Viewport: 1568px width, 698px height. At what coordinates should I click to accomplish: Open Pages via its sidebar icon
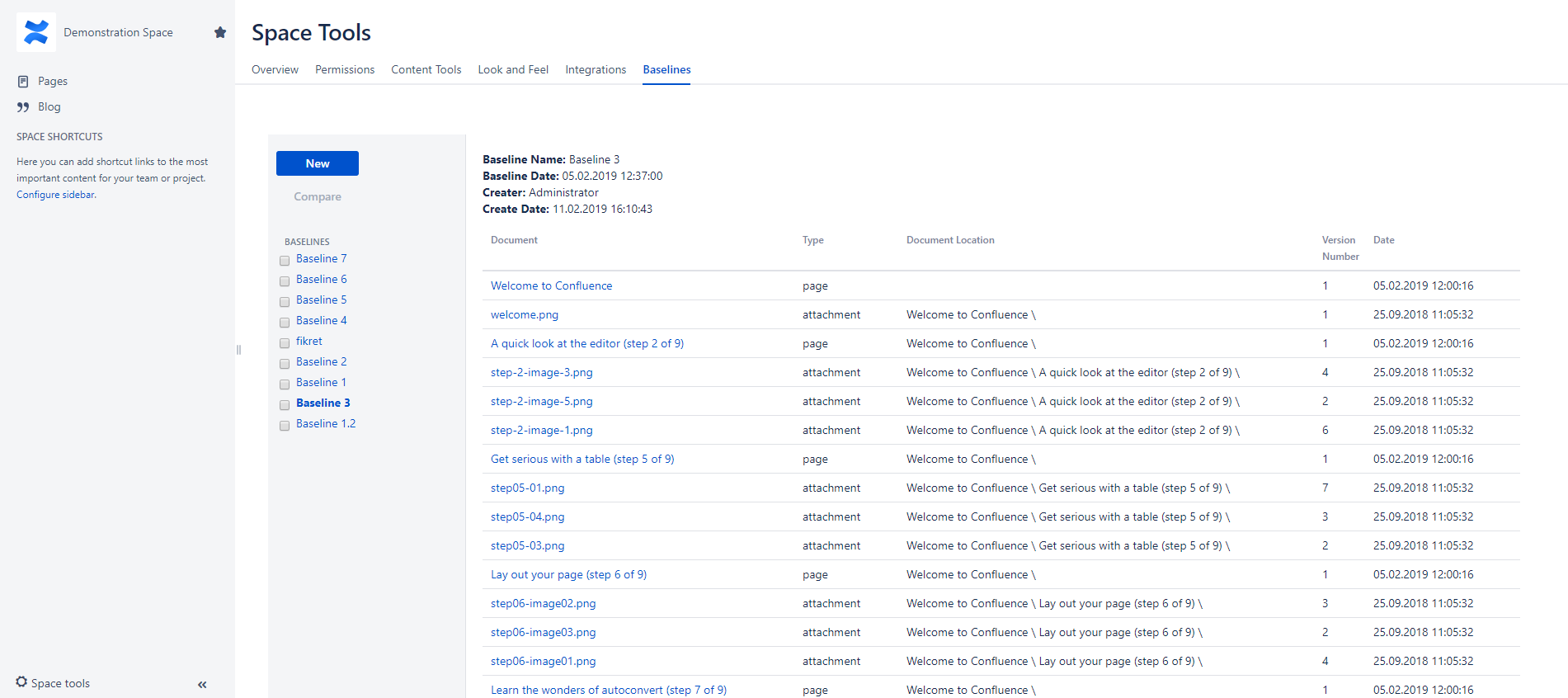23,81
